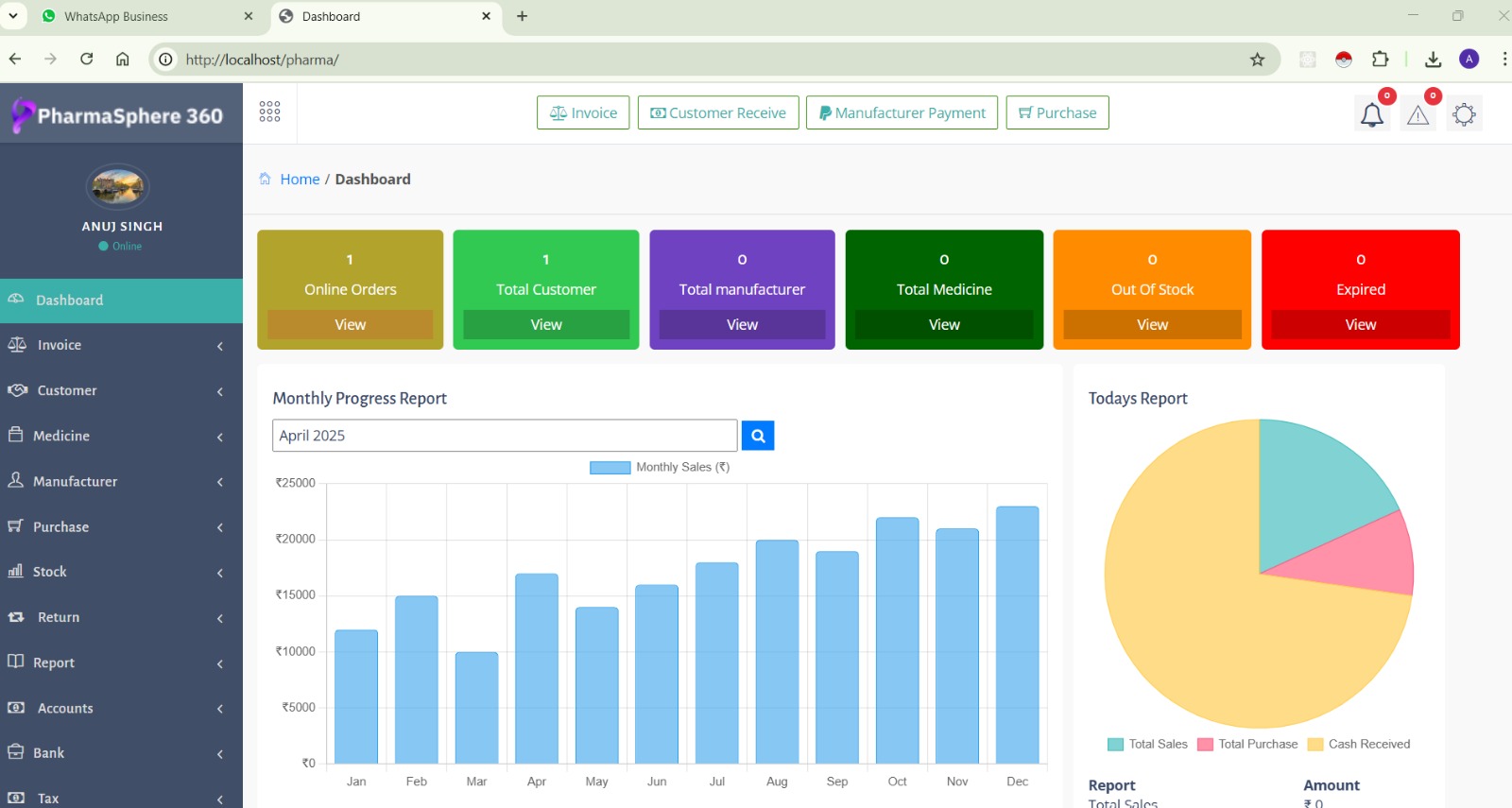Click the home icon in breadcrumb

point(266,179)
